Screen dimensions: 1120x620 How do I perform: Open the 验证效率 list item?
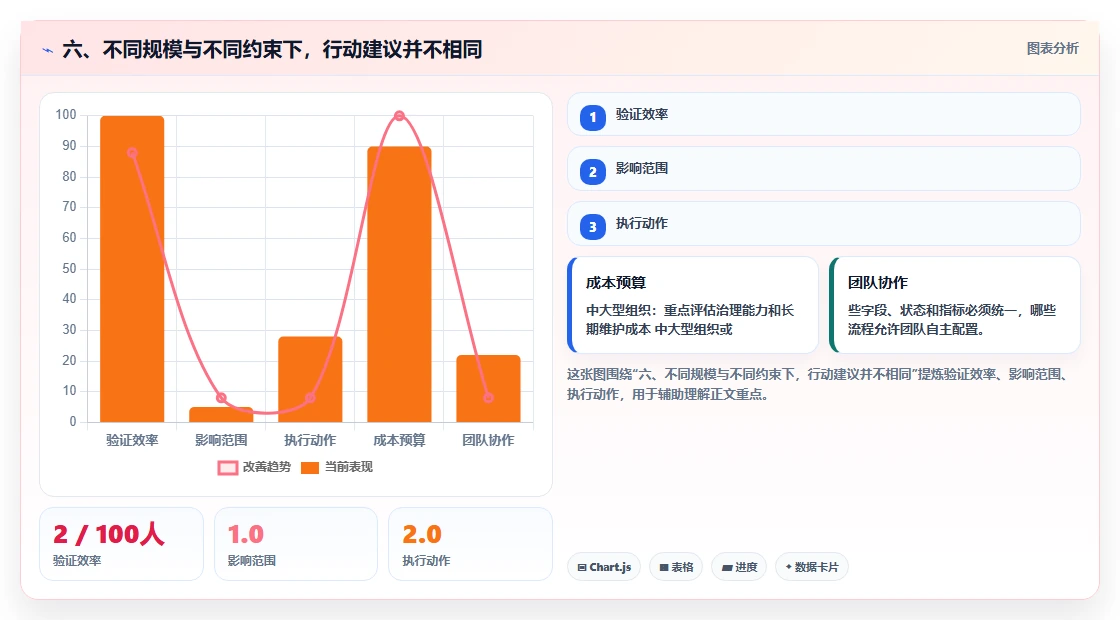click(824, 114)
